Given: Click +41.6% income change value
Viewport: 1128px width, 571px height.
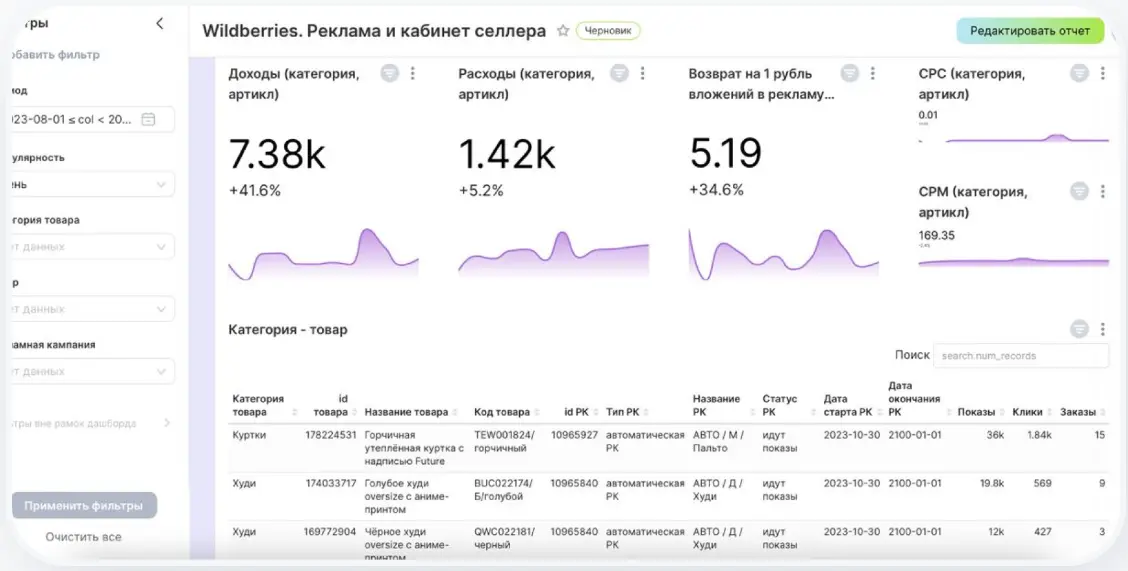Looking at the screenshot, I should click(x=255, y=191).
